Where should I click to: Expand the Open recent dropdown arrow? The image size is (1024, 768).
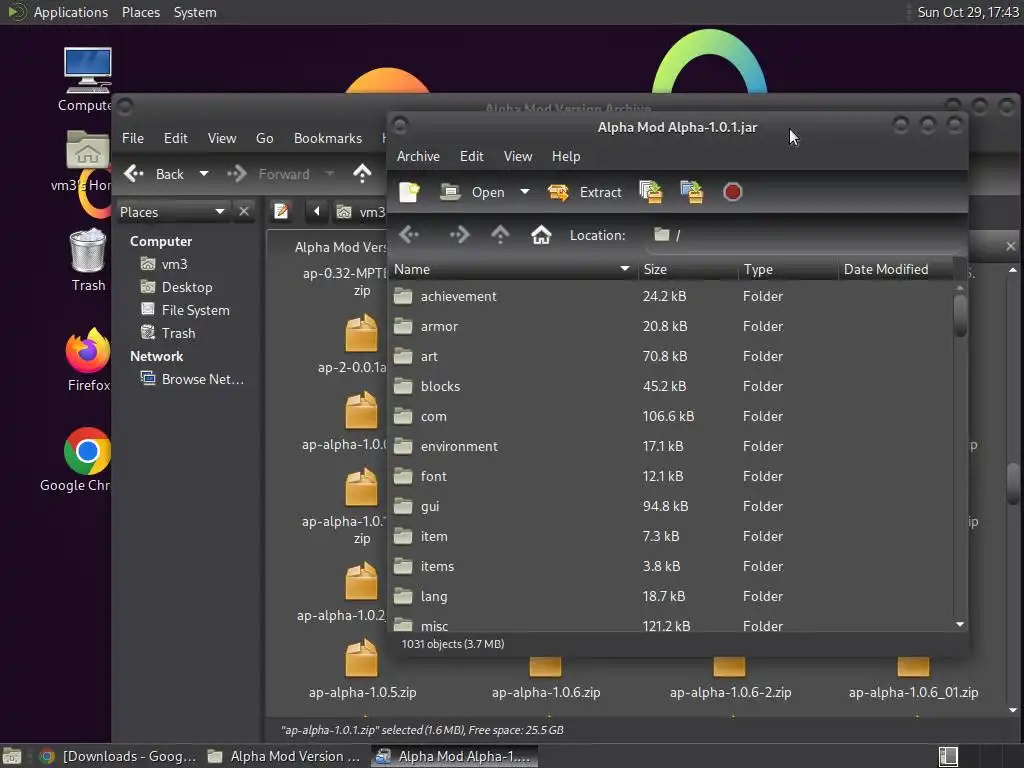524,192
